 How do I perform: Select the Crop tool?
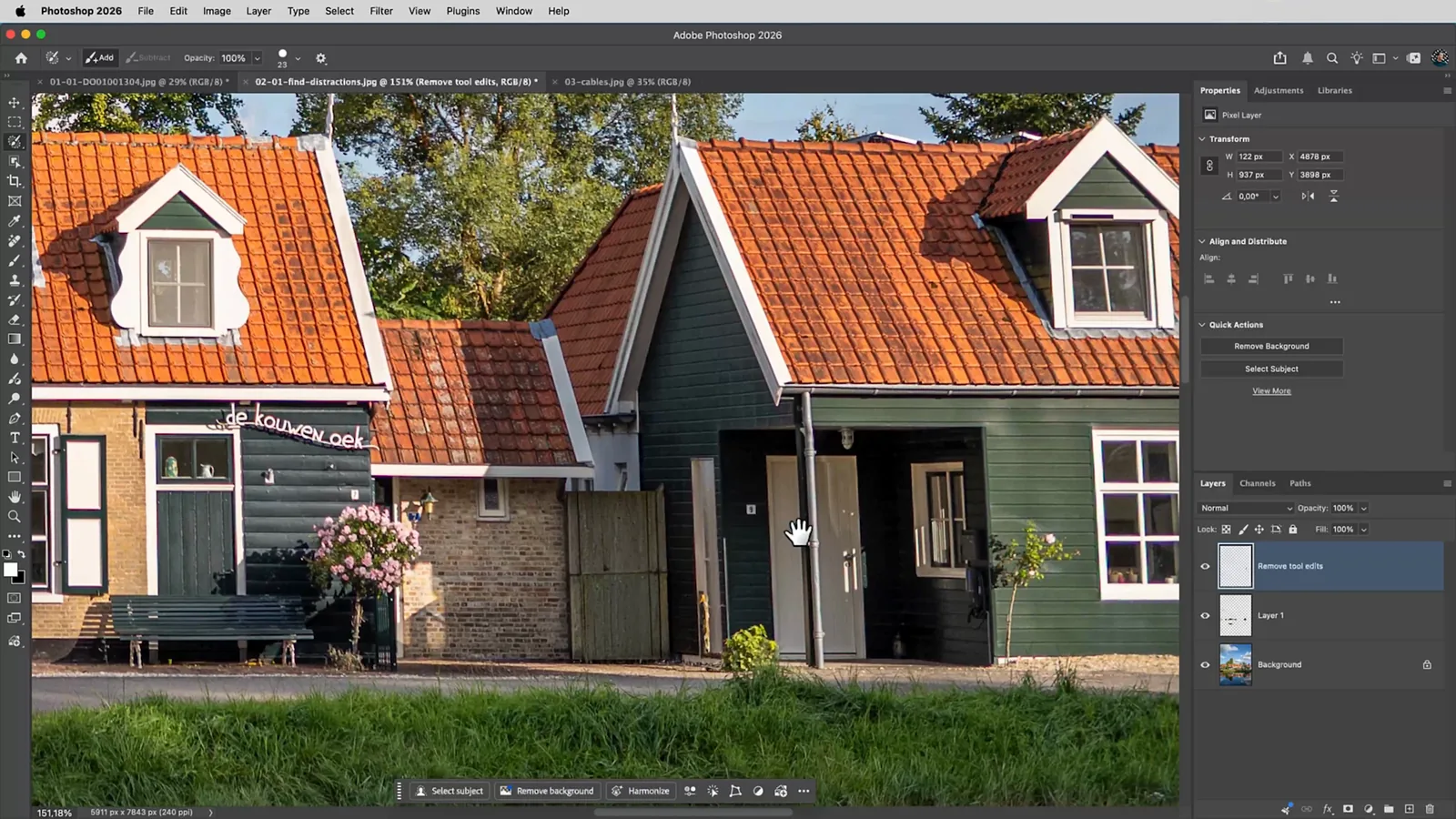point(15,181)
